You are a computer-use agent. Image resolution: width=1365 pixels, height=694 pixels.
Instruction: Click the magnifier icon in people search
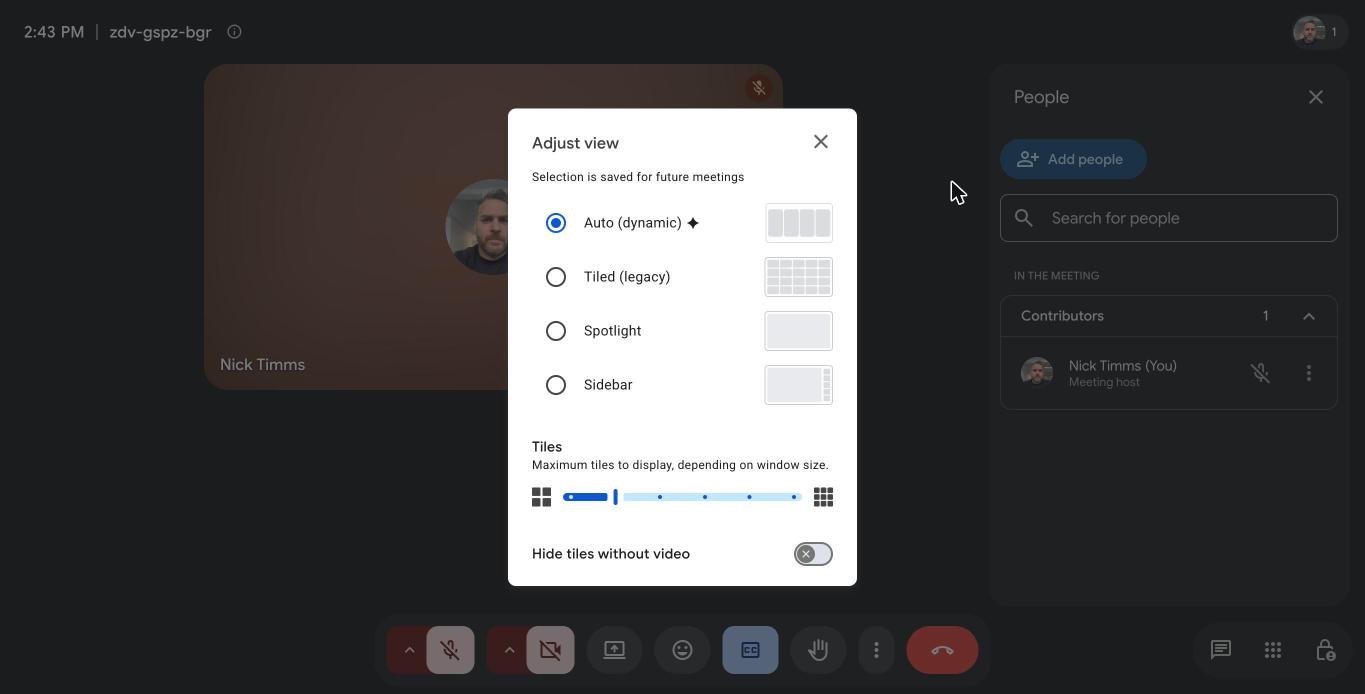point(1024,218)
